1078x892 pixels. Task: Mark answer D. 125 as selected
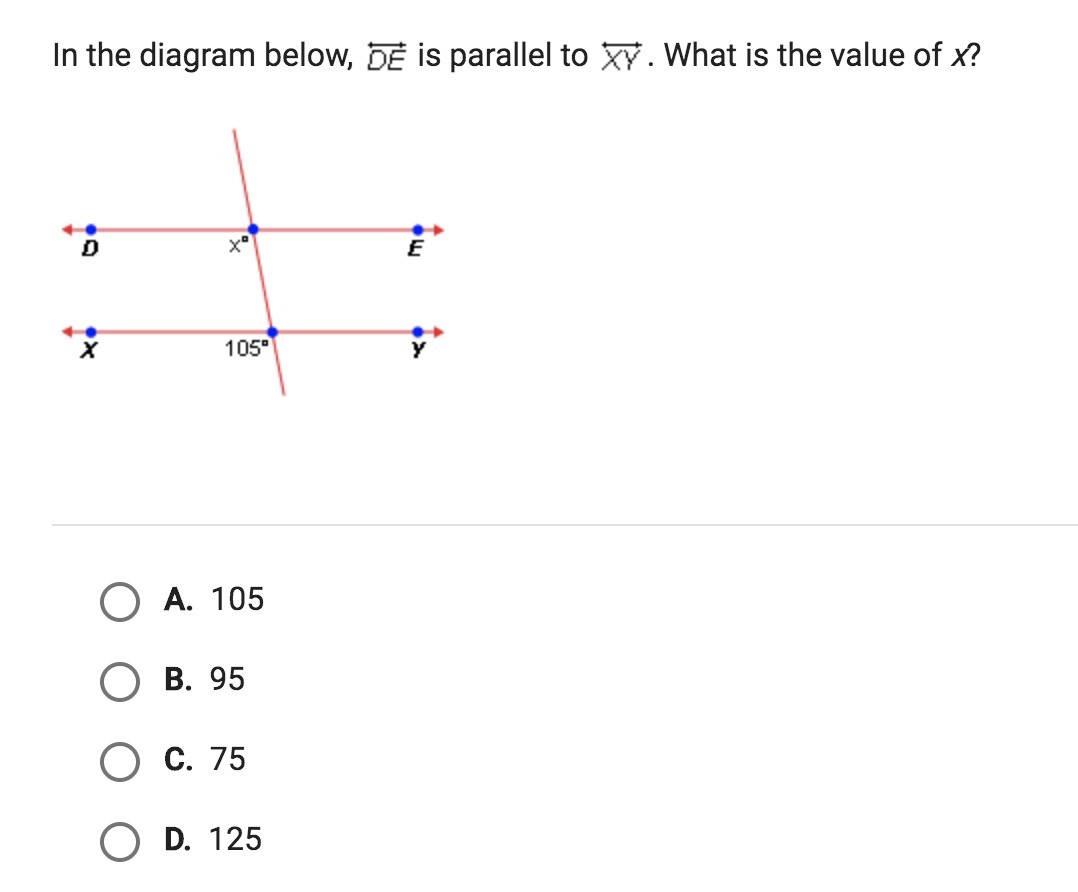[x=120, y=840]
